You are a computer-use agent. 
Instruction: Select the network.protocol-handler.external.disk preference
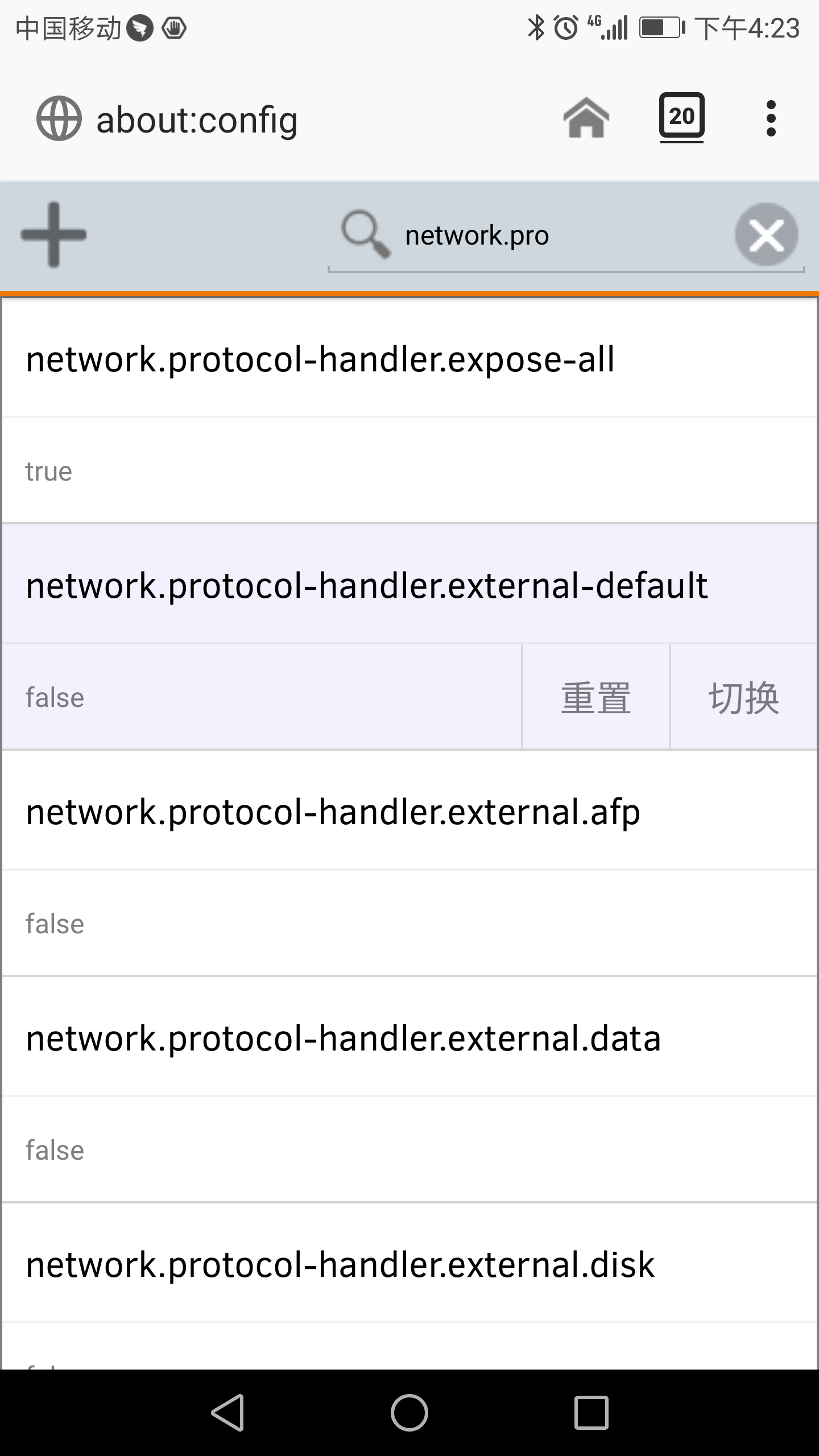(x=409, y=1264)
